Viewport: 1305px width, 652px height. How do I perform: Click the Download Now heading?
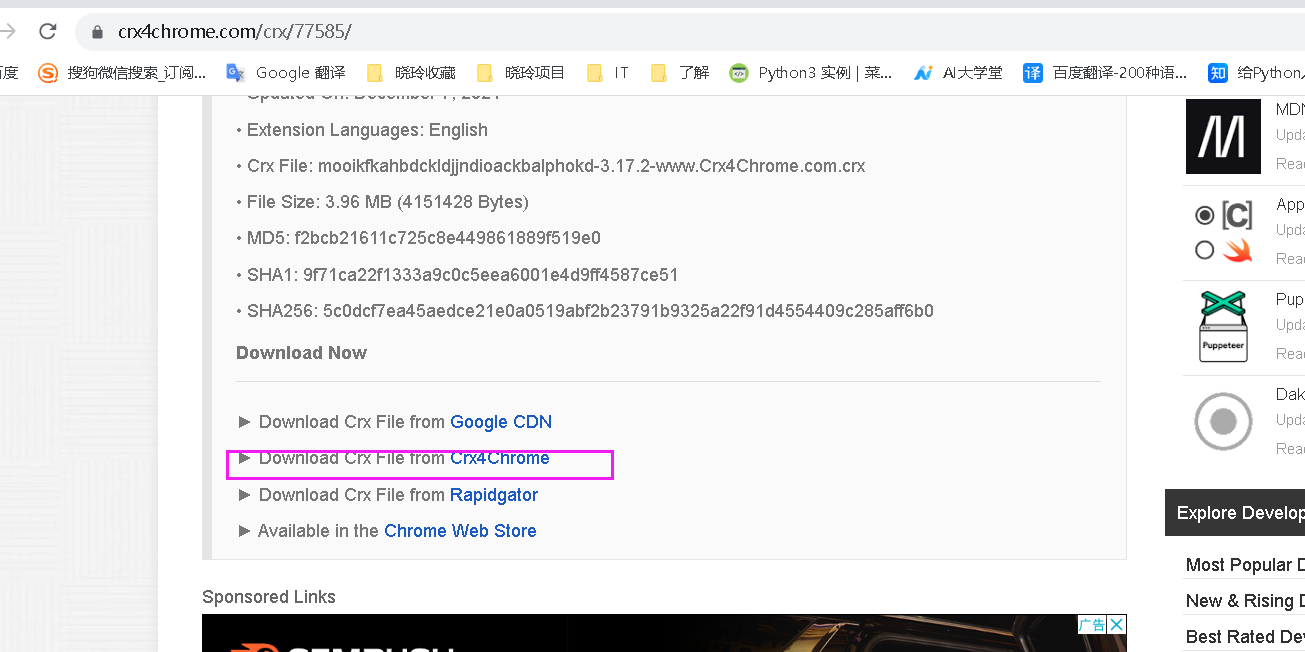click(x=301, y=353)
